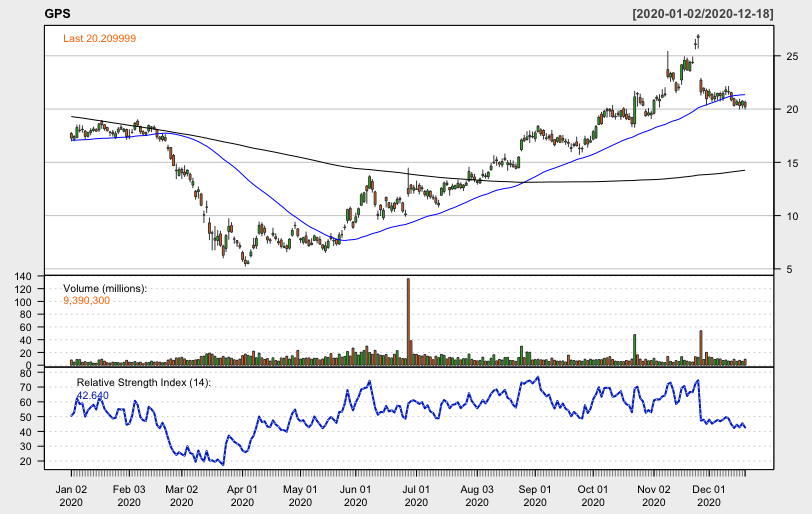Click the late-October green volume spike bar

634,350
